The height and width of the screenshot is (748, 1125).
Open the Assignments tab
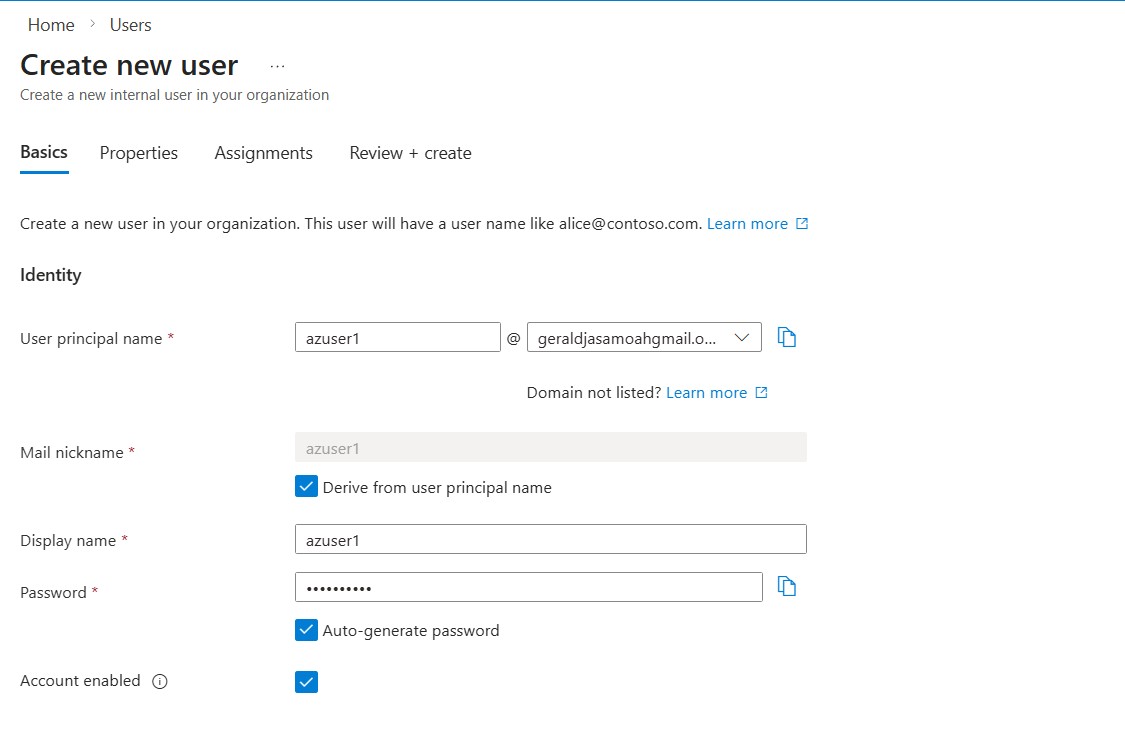click(263, 153)
